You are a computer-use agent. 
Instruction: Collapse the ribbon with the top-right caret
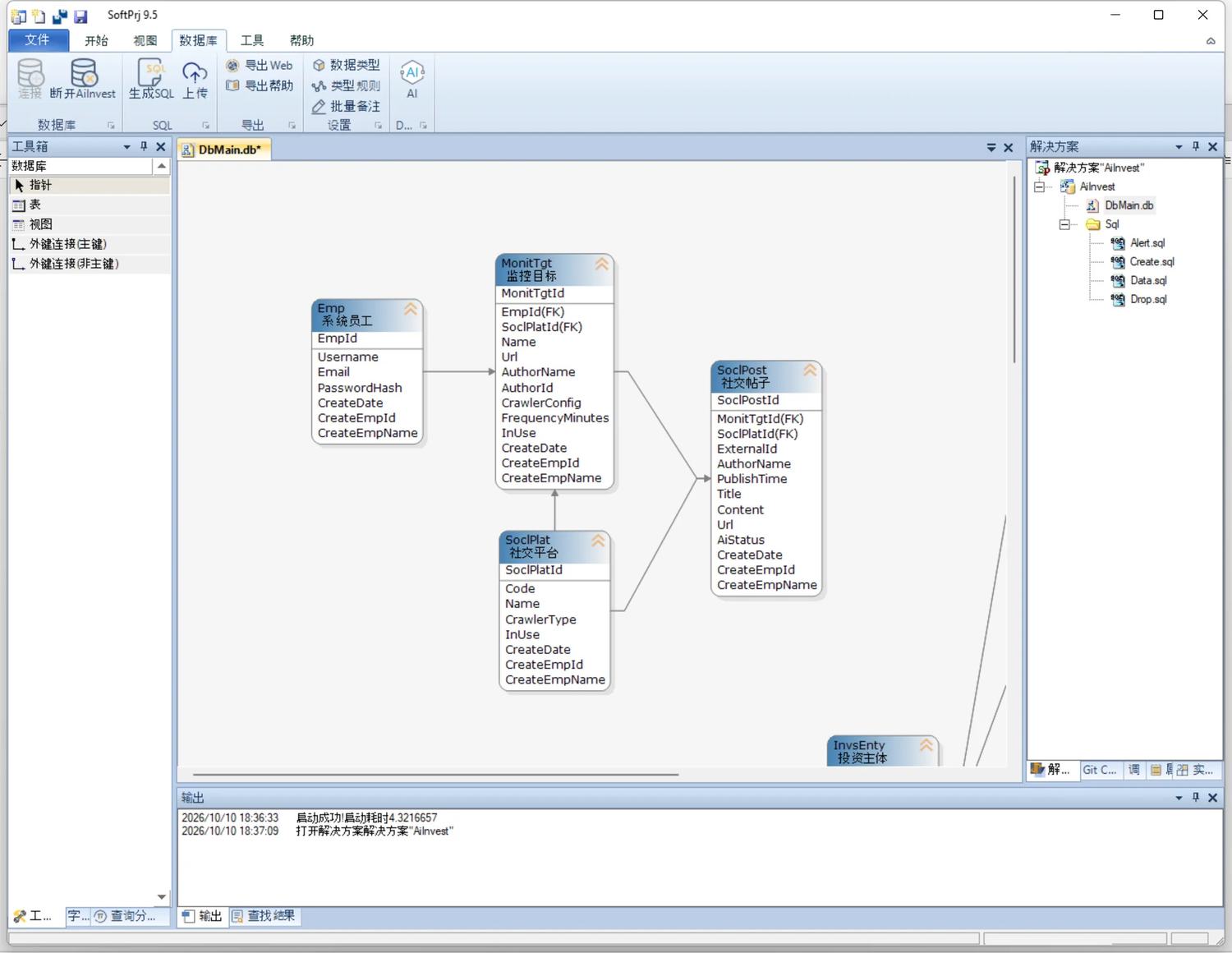click(1211, 41)
